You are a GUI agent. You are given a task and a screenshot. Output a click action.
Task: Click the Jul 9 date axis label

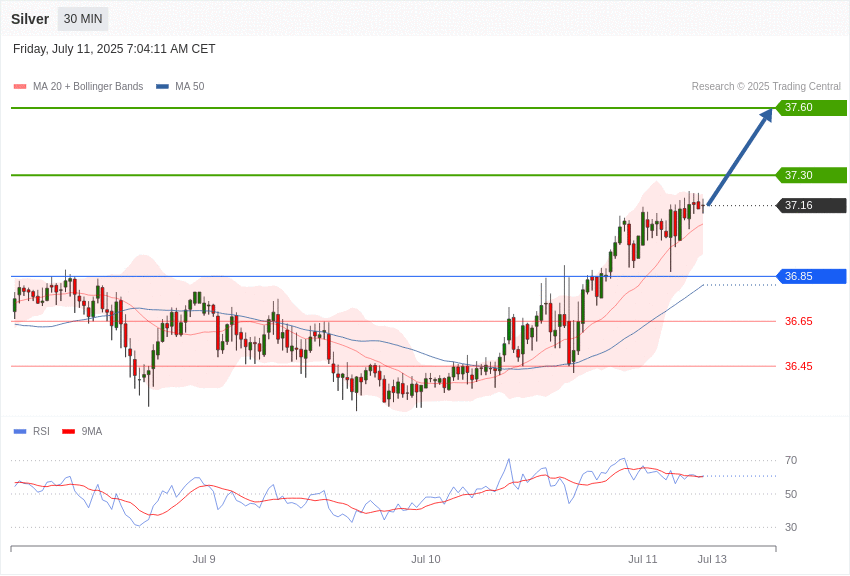coord(204,559)
